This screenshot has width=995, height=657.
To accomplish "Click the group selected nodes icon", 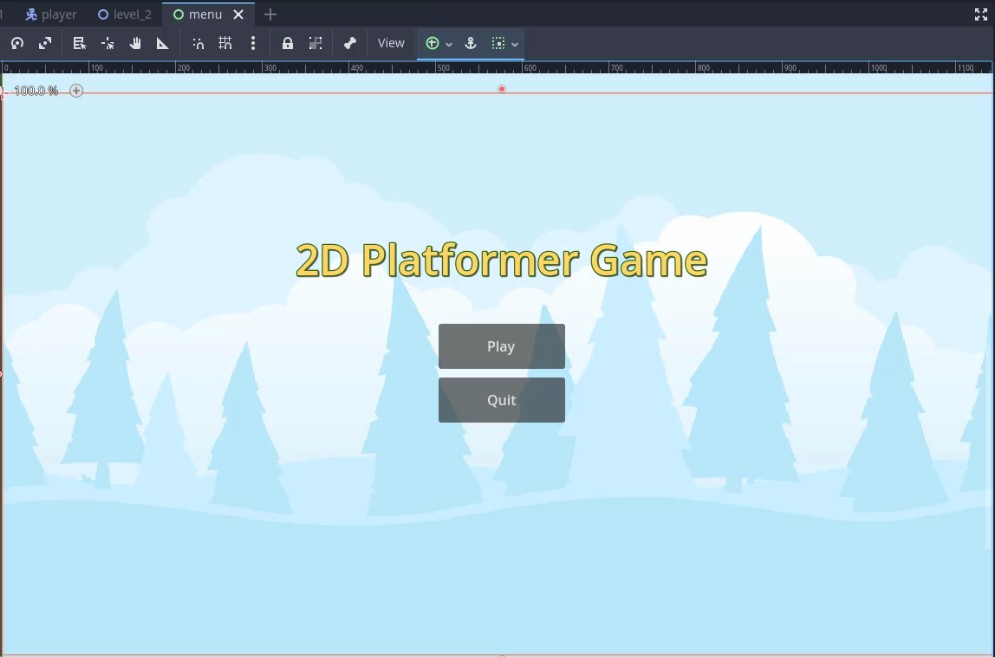I will [x=315, y=43].
